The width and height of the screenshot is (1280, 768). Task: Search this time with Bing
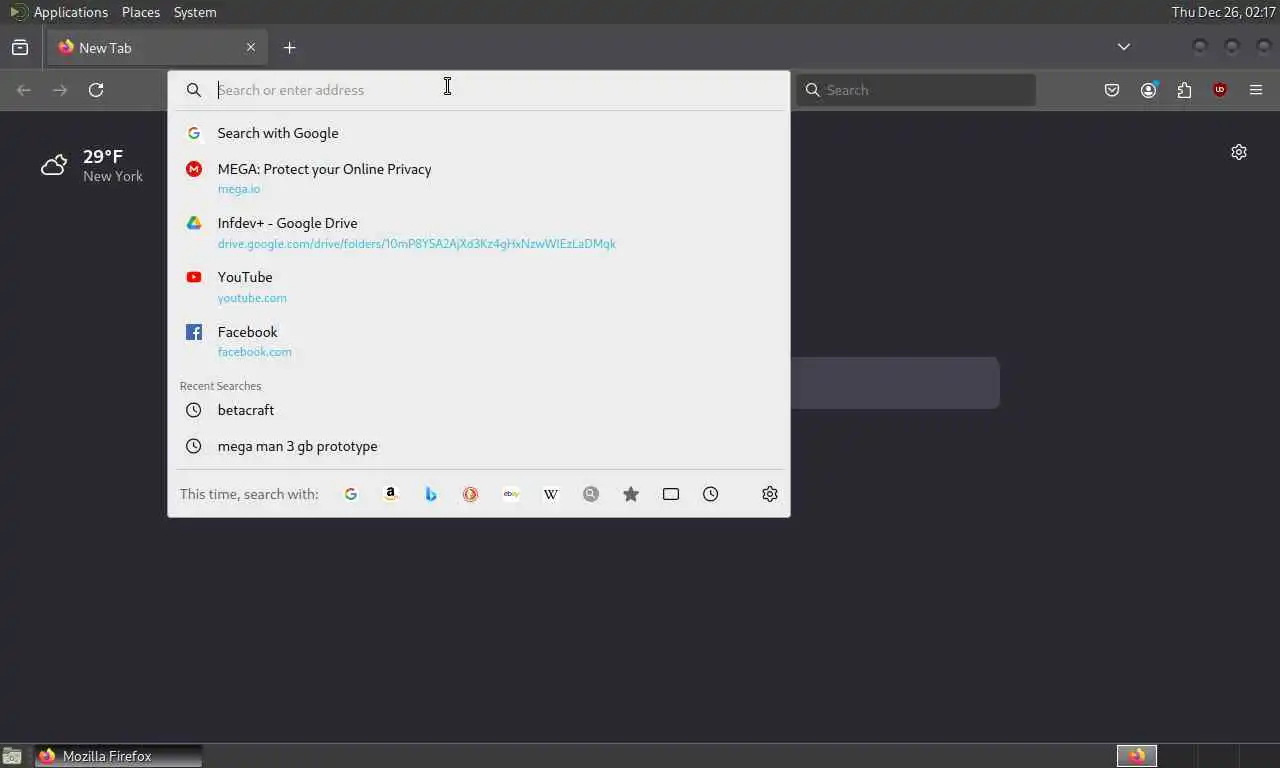(x=431, y=494)
